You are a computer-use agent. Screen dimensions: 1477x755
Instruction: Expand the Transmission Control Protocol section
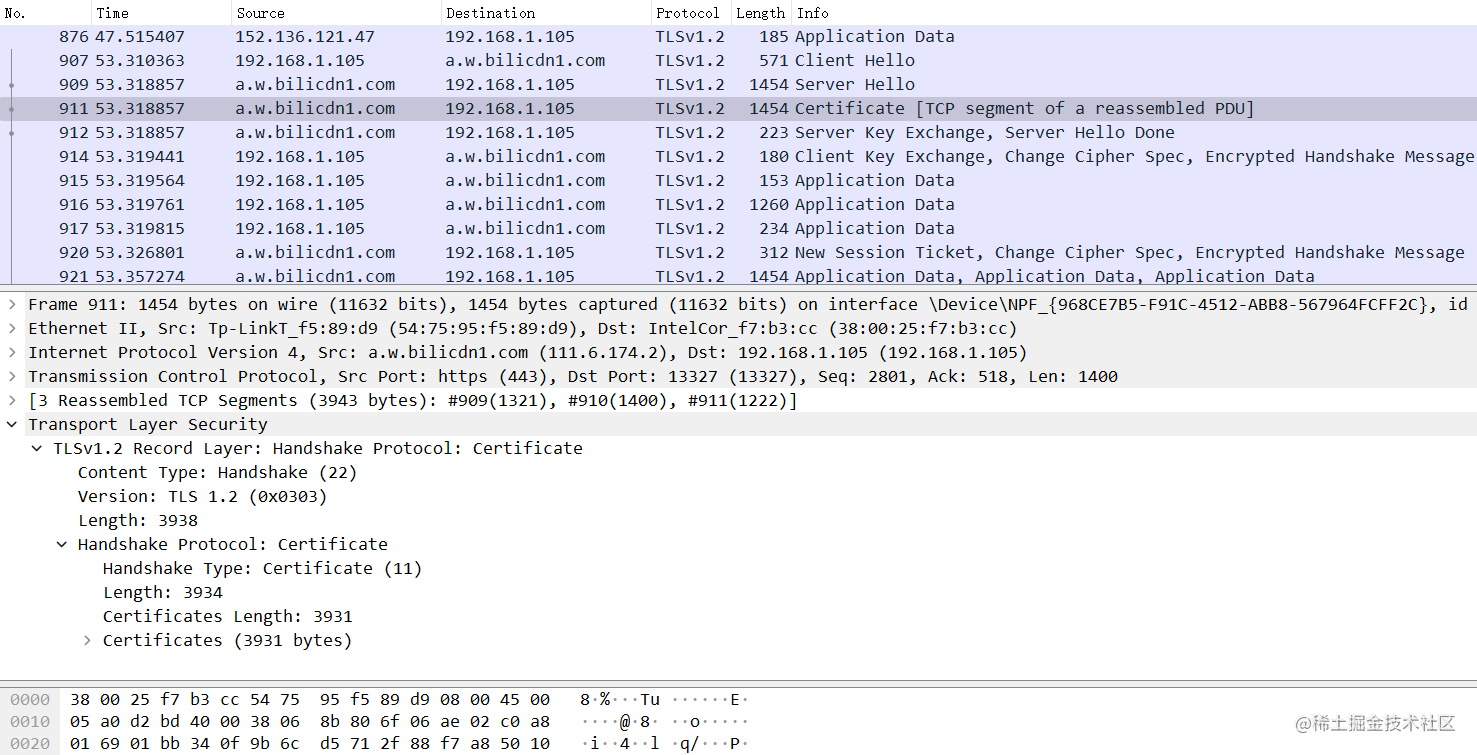[x=12, y=376]
